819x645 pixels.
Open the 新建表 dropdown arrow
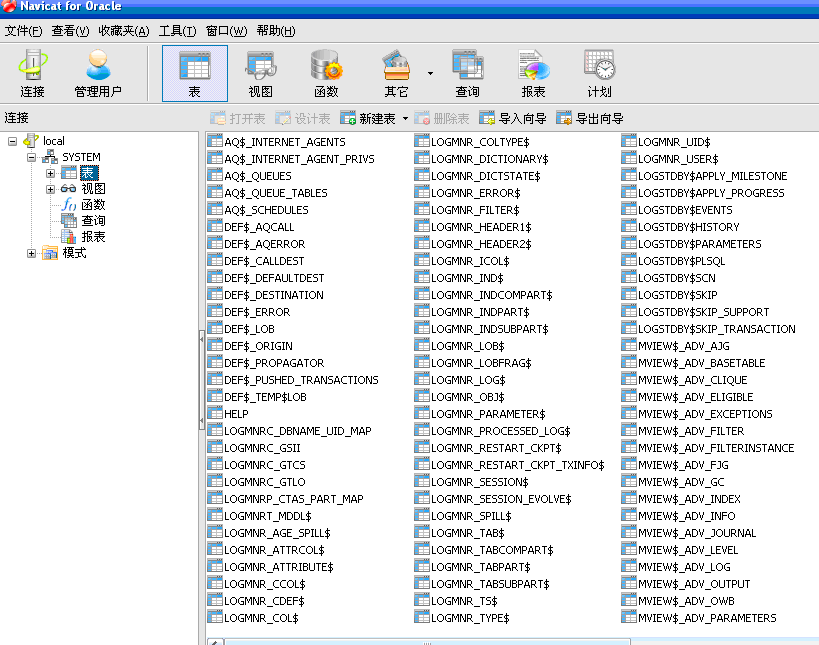pos(405,119)
